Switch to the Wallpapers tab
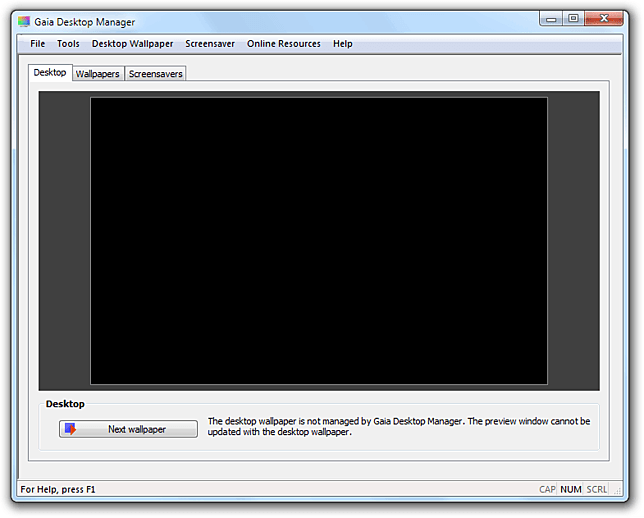644x518 pixels. tap(97, 74)
